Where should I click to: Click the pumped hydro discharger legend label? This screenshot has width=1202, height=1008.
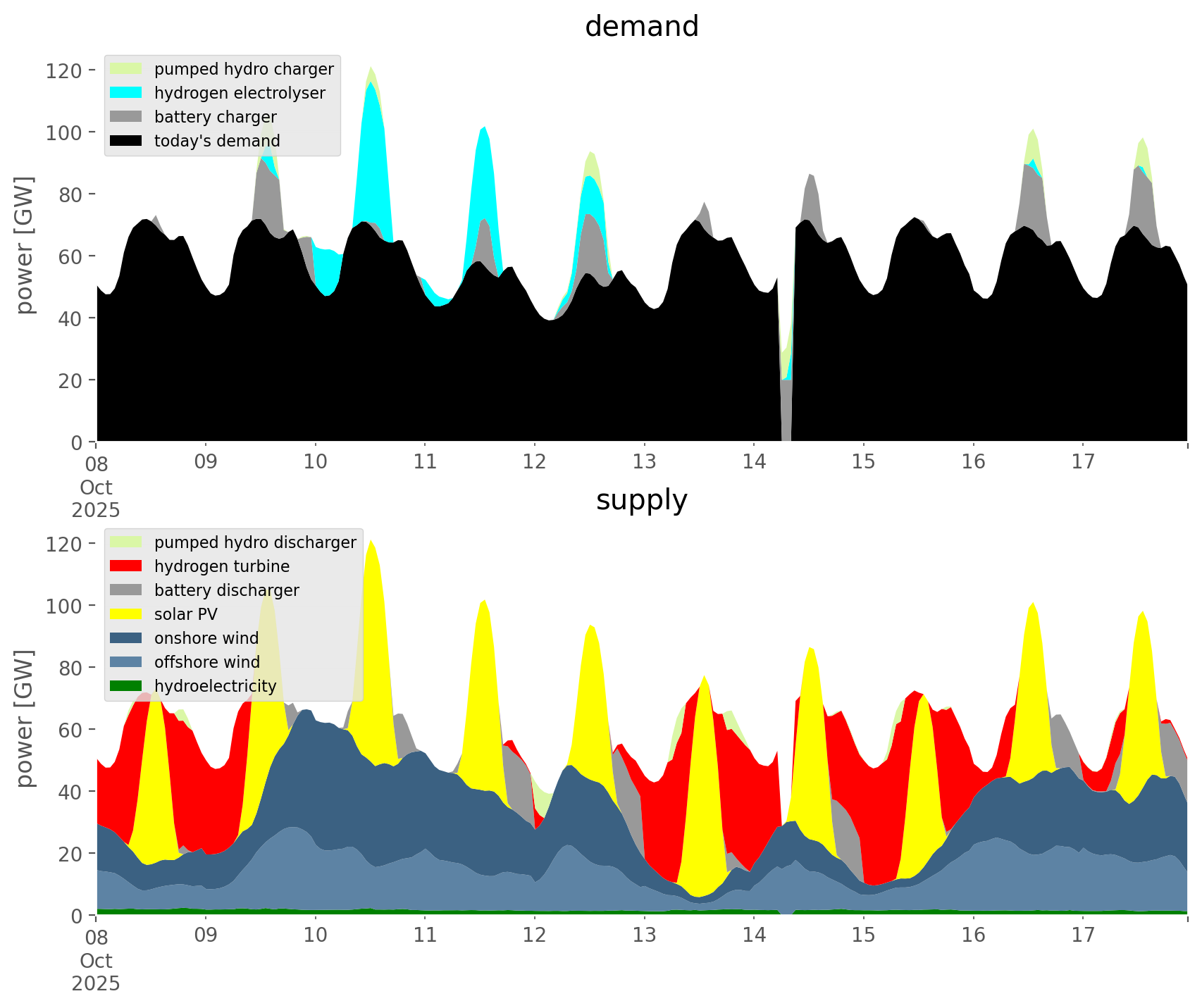coord(255,542)
